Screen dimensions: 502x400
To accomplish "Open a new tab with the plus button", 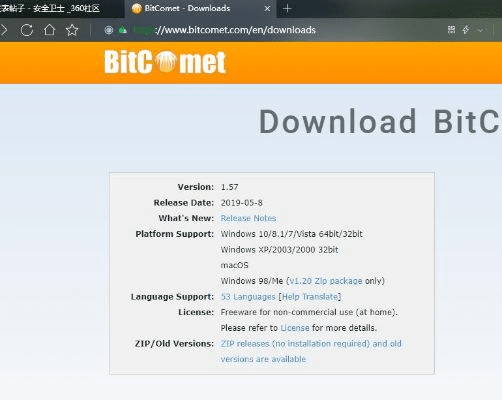I will (287, 9).
